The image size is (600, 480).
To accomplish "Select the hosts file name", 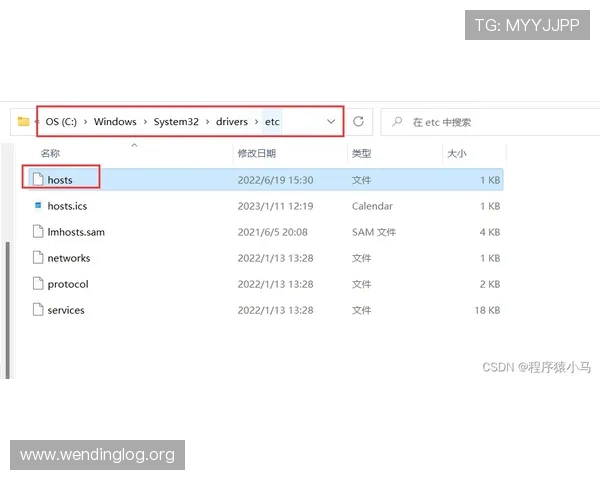I will (x=60, y=180).
